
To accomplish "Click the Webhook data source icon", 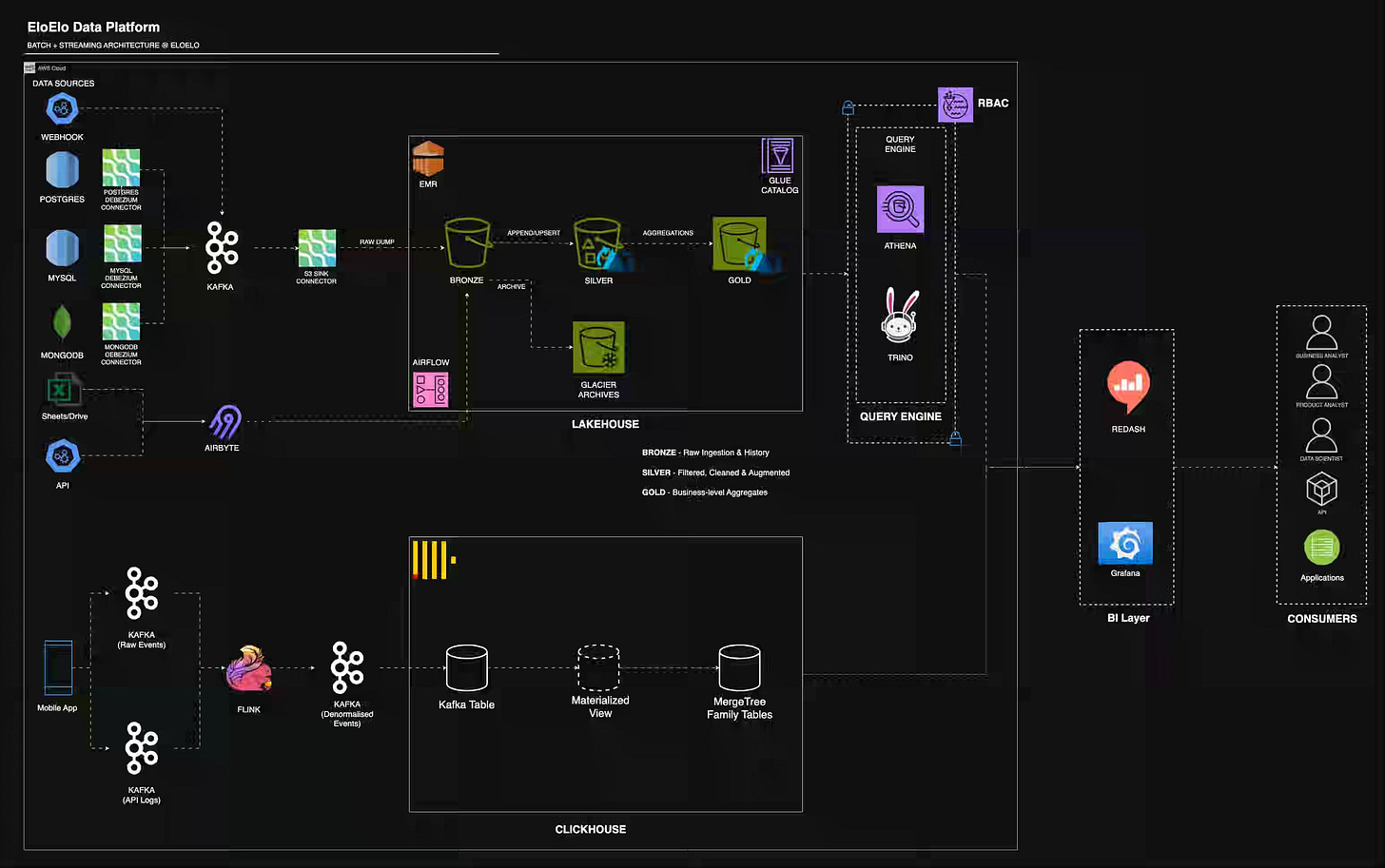I will click(62, 109).
